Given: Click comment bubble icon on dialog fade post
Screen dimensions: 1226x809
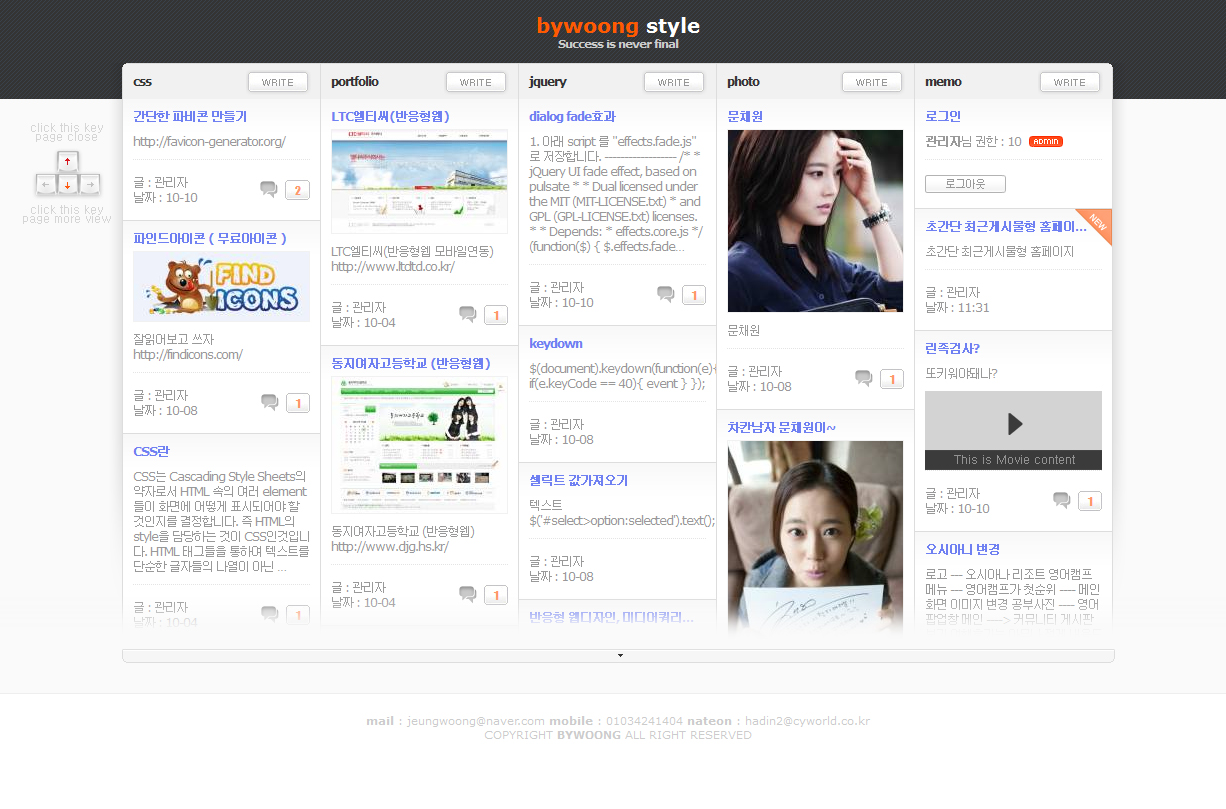Looking at the screenshot, I should [665, 294].
